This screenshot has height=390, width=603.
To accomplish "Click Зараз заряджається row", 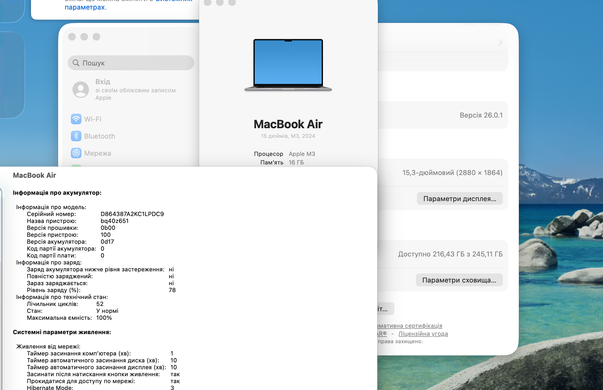I will 100,283.
